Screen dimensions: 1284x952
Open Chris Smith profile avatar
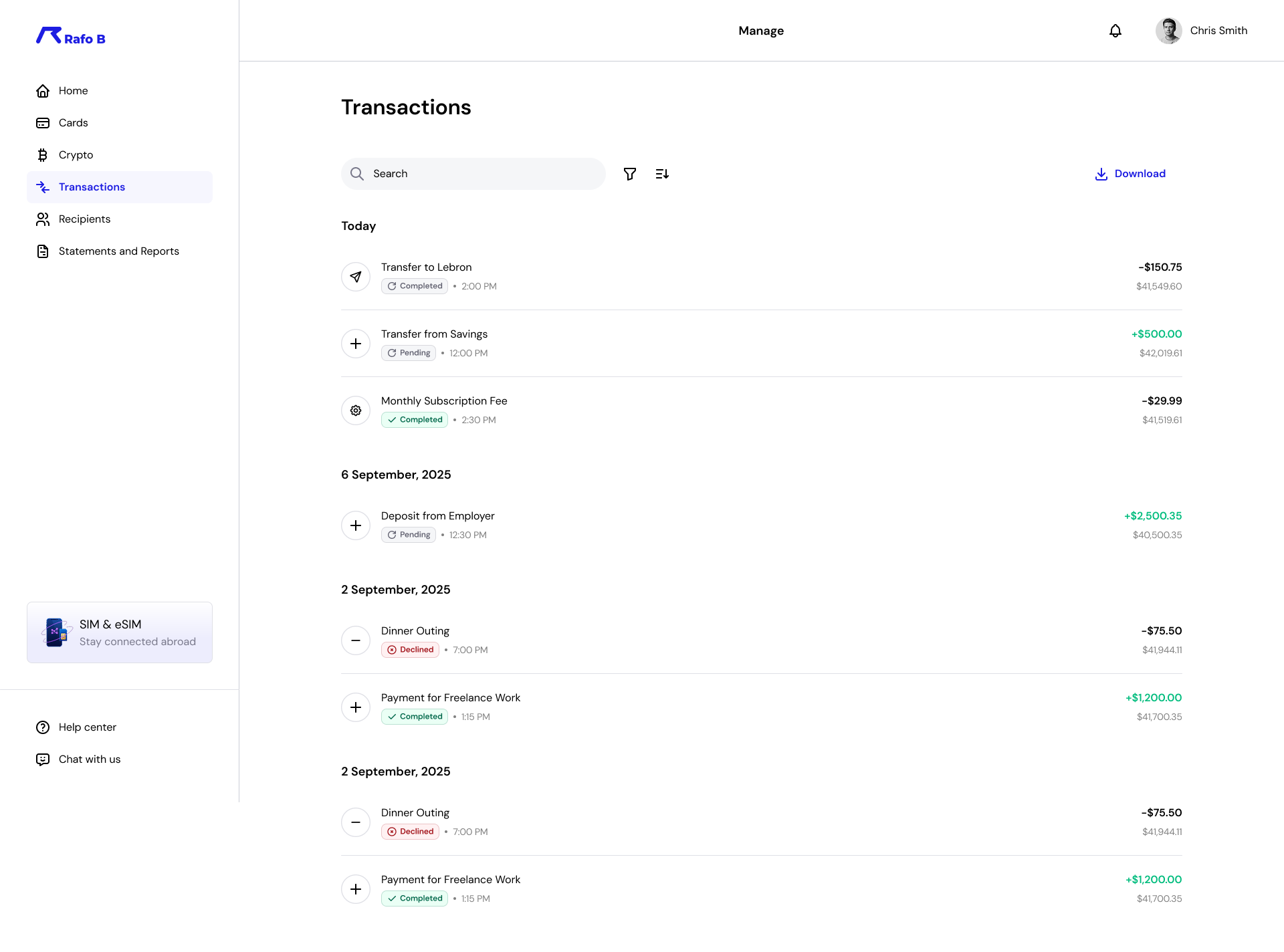(x=1168, y=31)
